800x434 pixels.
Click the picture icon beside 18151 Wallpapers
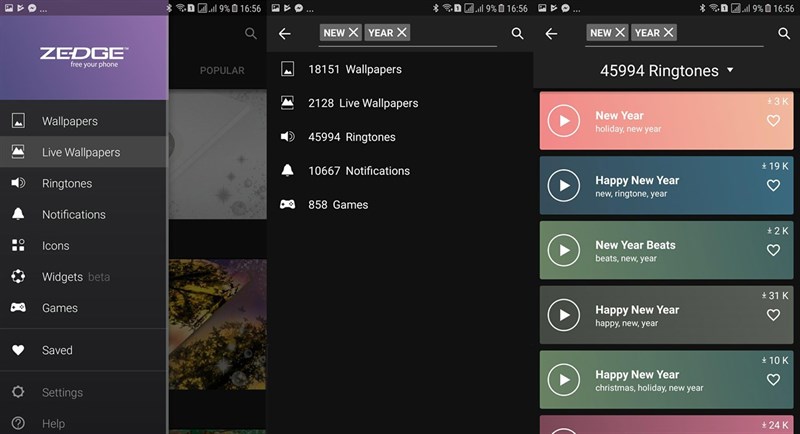click(x=287, y=69)
